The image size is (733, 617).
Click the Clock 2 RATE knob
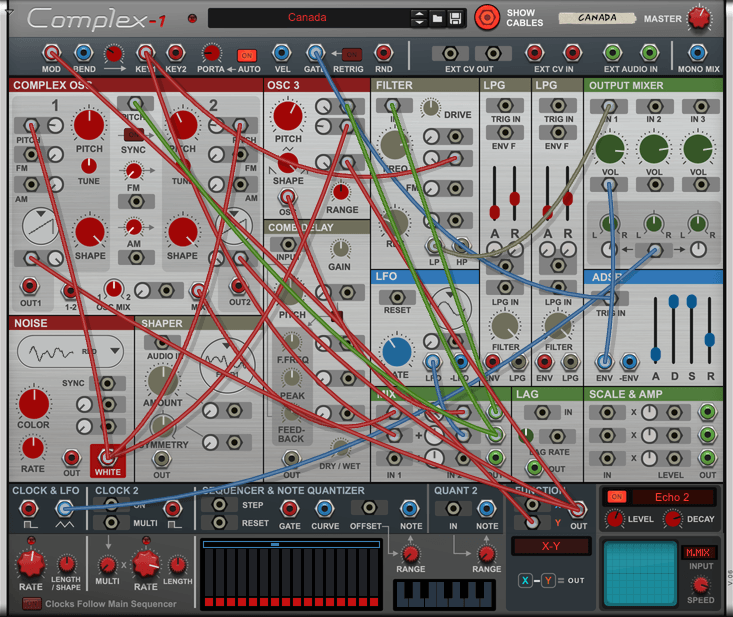point(145,564)
